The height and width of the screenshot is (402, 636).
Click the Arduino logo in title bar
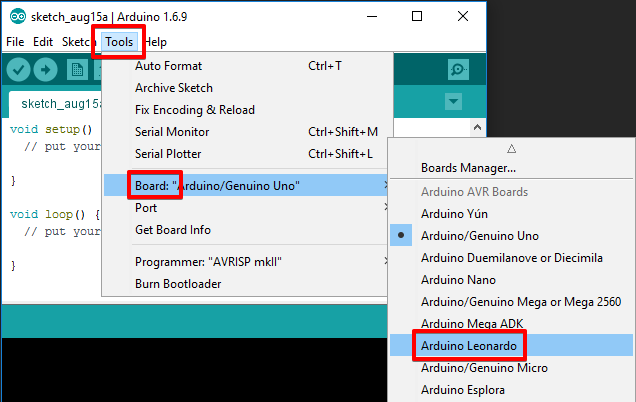(x=18, y=17)
